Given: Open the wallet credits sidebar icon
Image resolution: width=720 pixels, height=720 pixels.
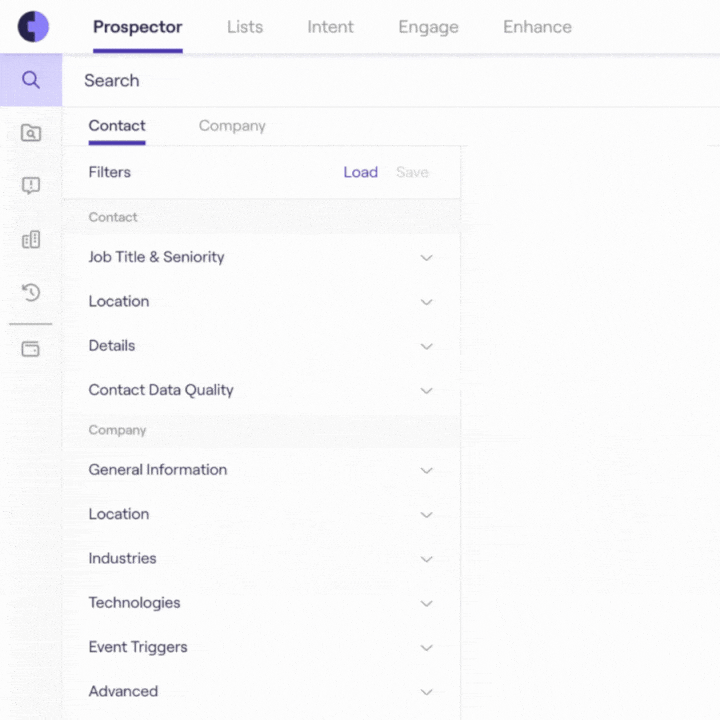Looking at the screenshot, I should (31, 349).
